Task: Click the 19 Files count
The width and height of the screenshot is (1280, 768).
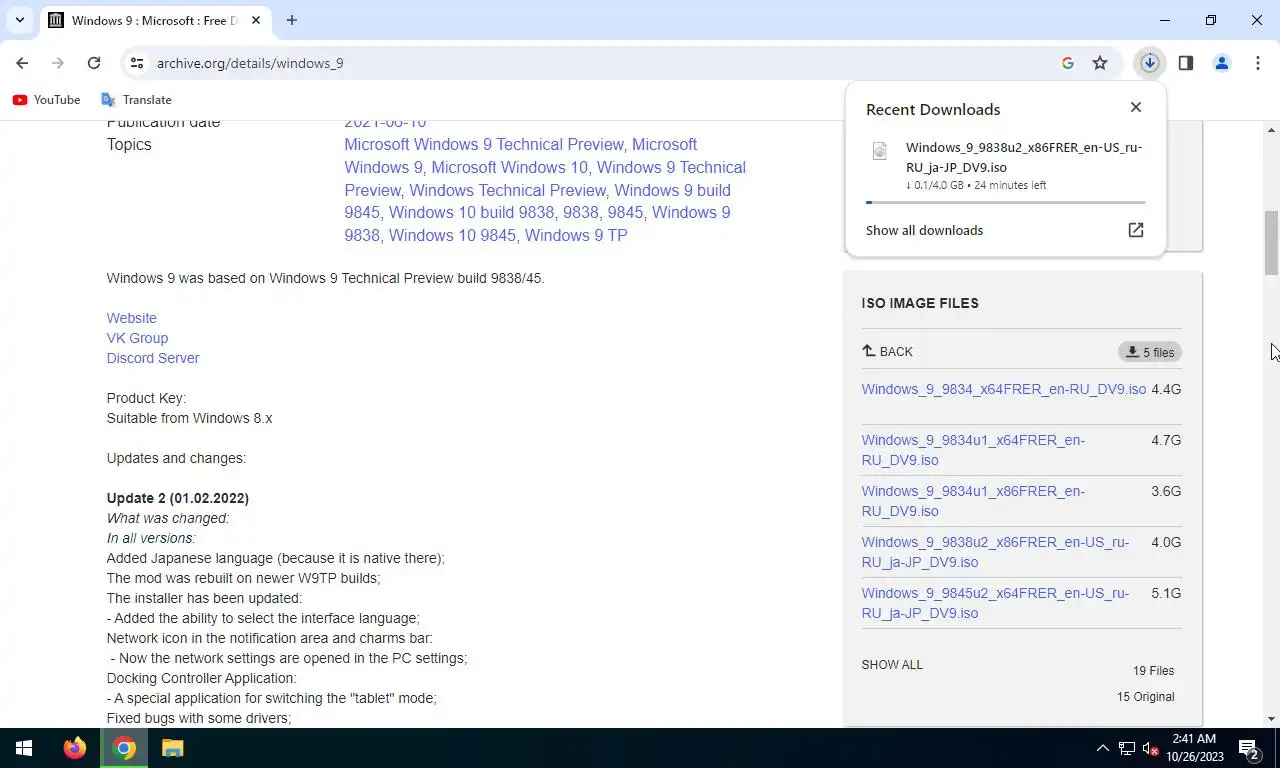Action: click(1153, 671)
